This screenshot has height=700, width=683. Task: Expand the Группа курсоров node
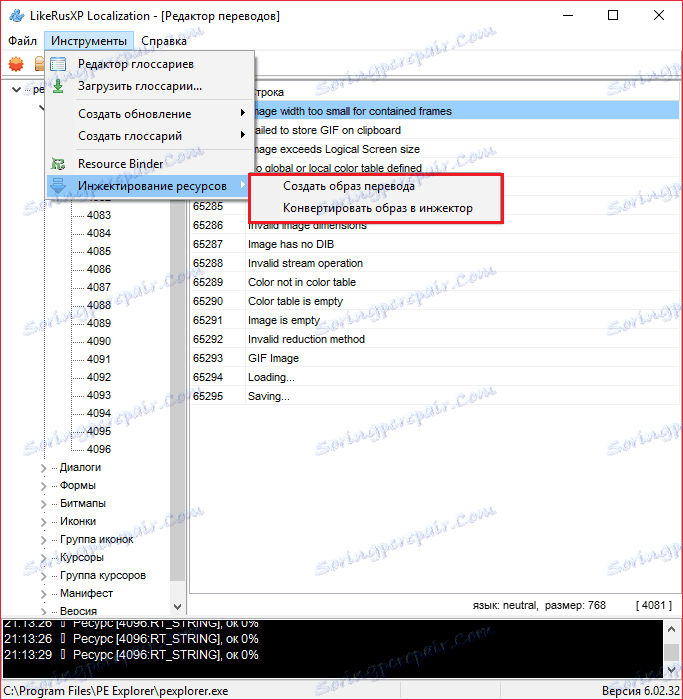[43, 576]
